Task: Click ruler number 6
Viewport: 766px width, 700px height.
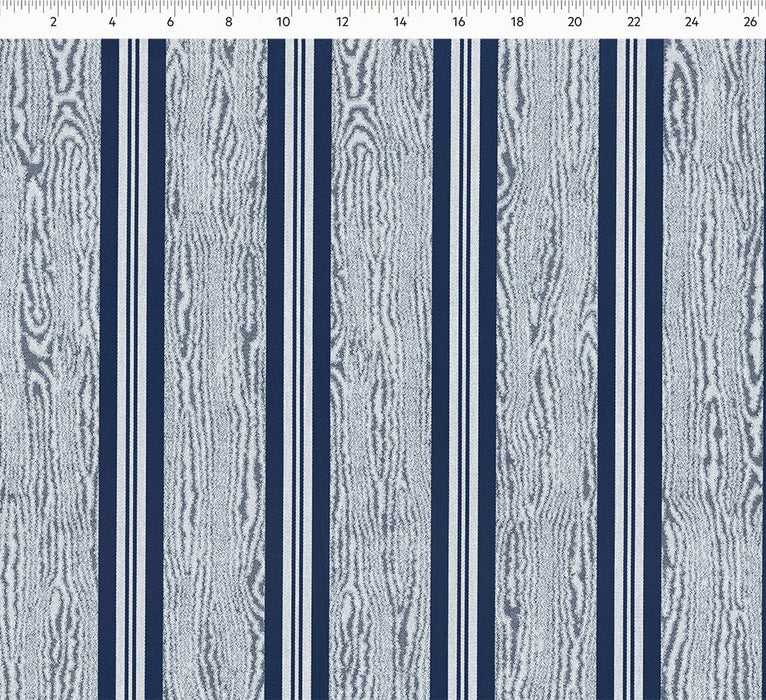Action: 170,22
